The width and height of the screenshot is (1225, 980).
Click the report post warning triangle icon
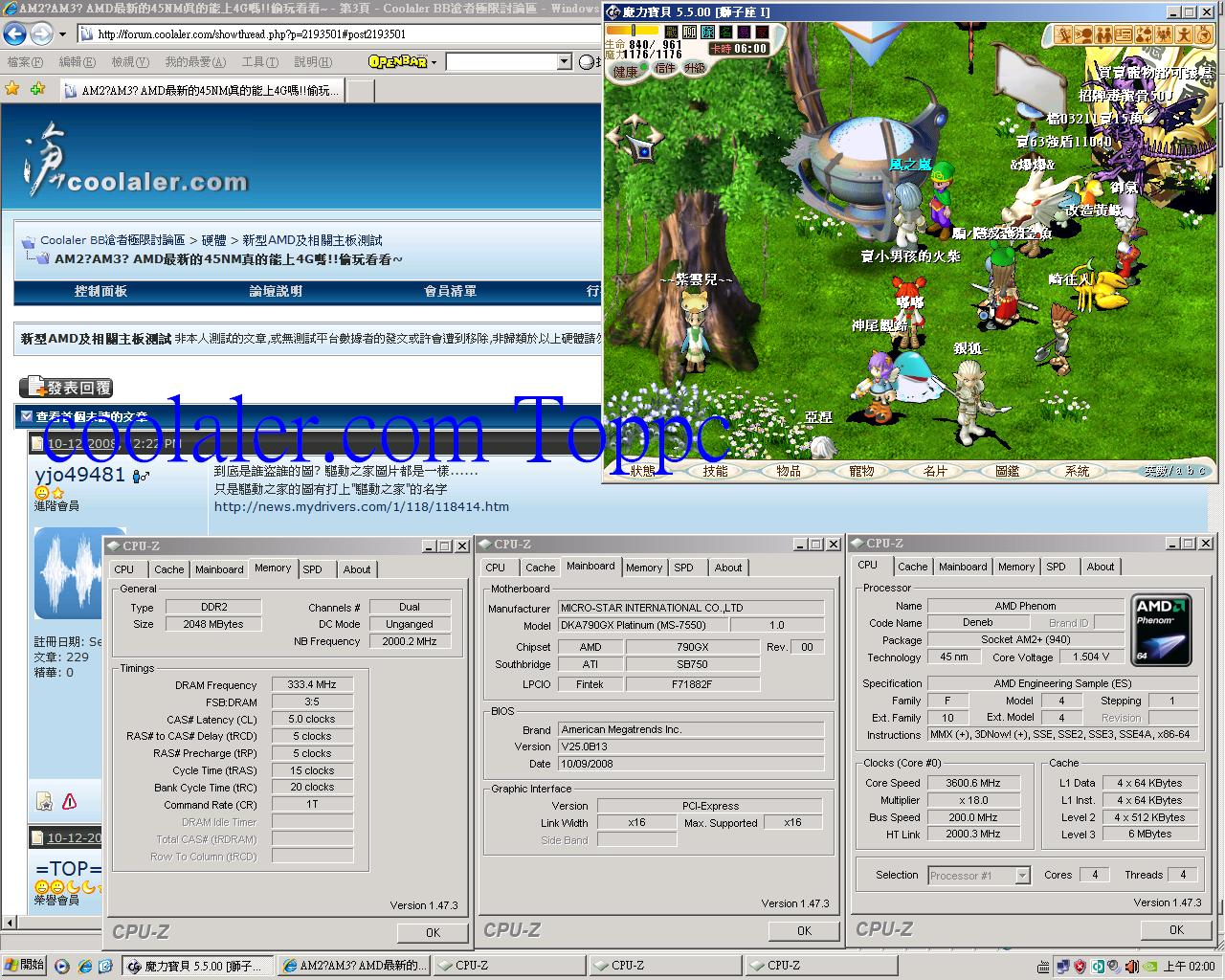(69, 801)
